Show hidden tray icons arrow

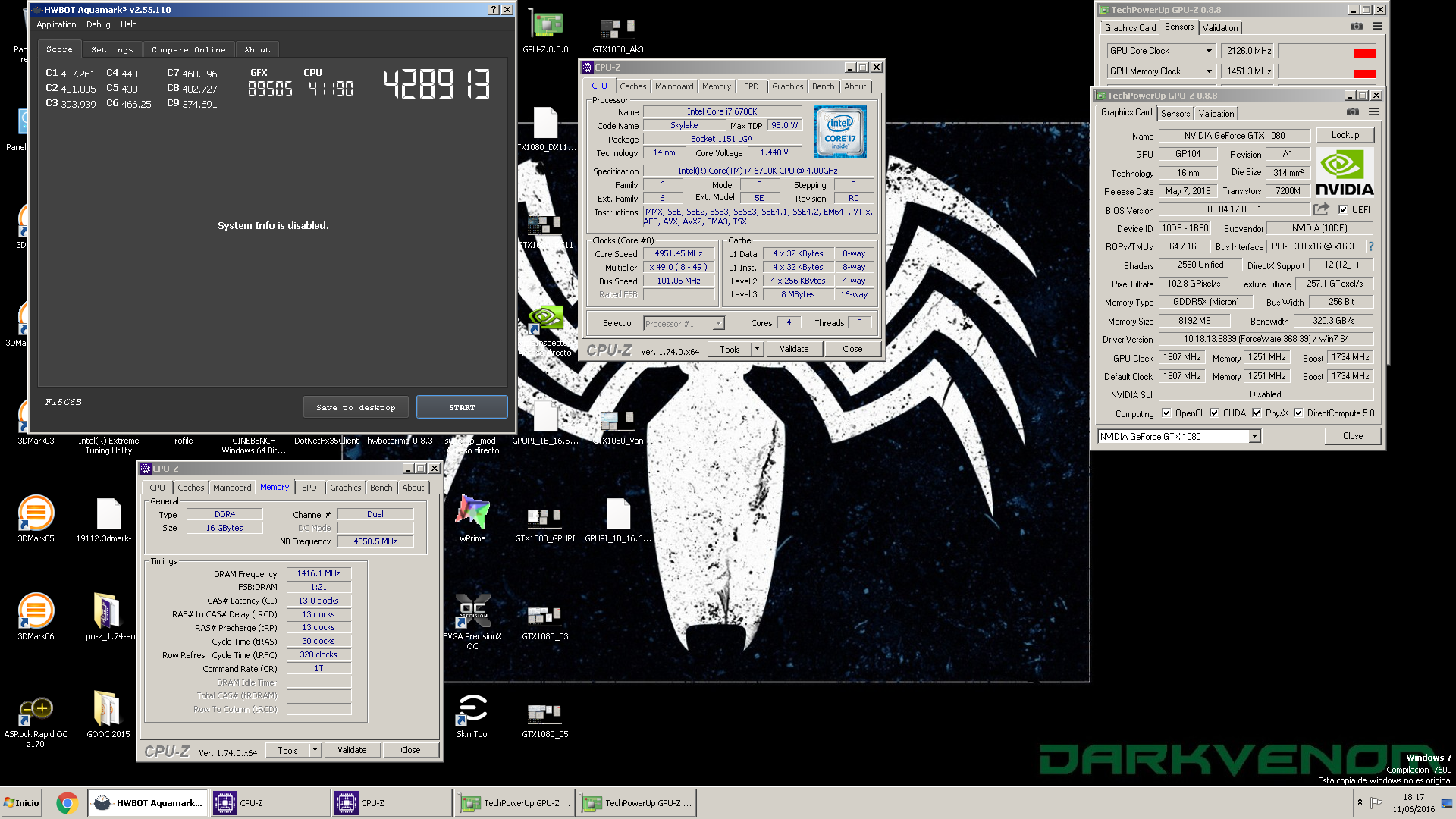tap(1360, 802)
